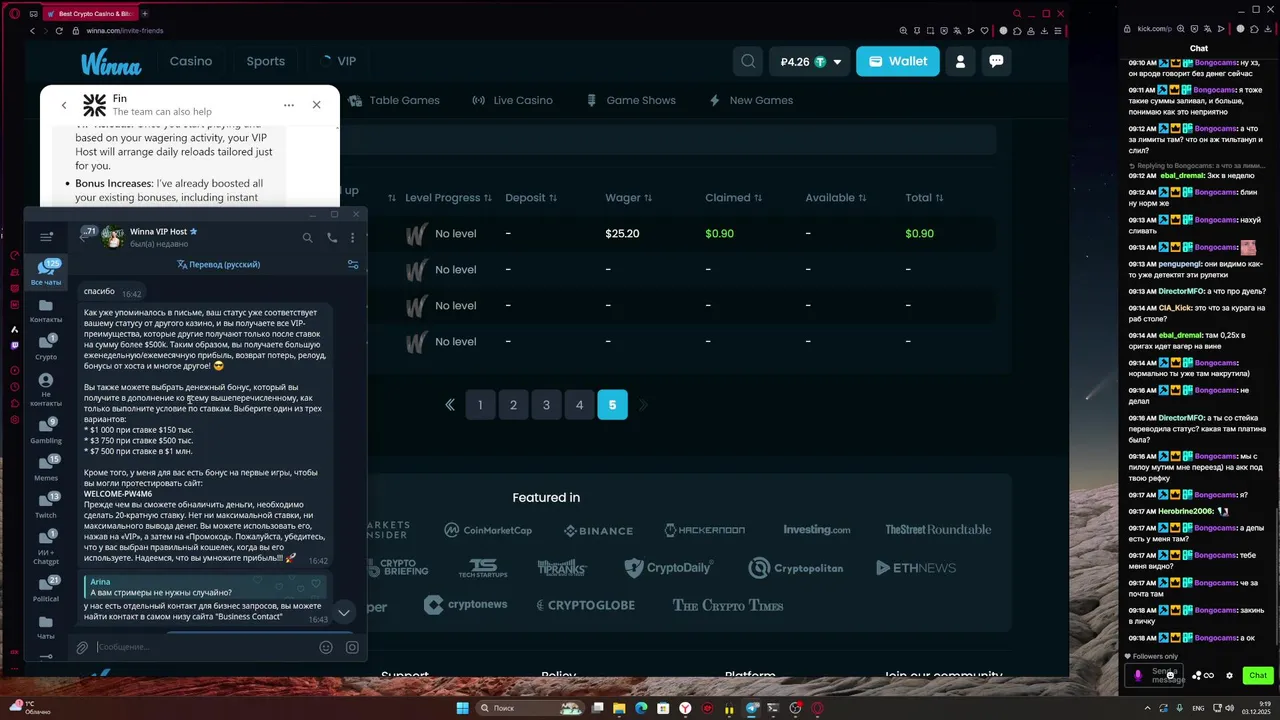This screenshot has width=1280, height=720.
Task: Sort table by Total column
Action: coord(924,198)
